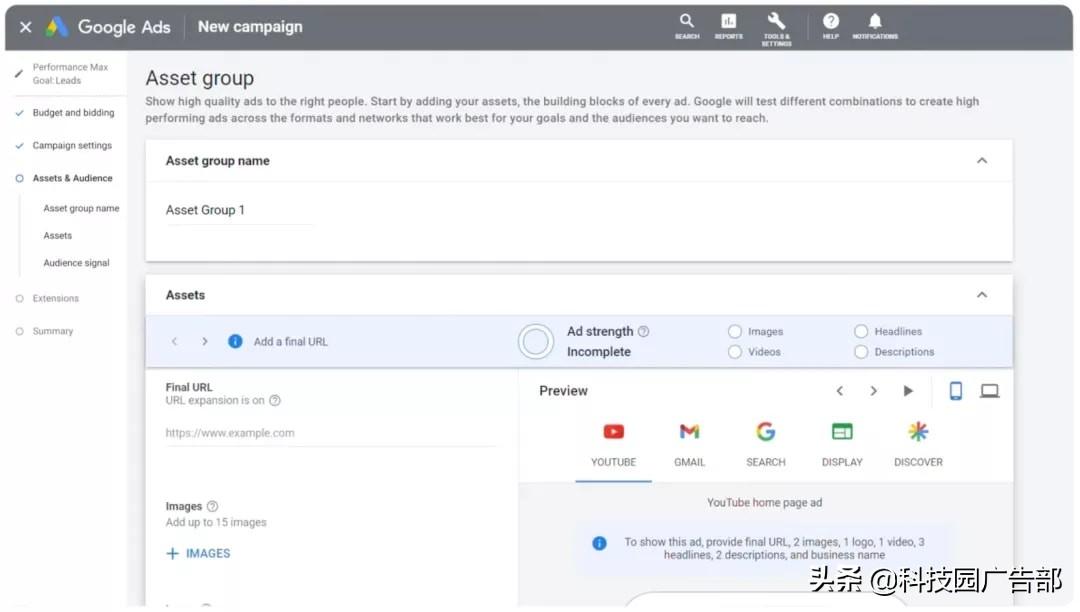
Task: Switch preview to mobile device
Action: (955, 391)
